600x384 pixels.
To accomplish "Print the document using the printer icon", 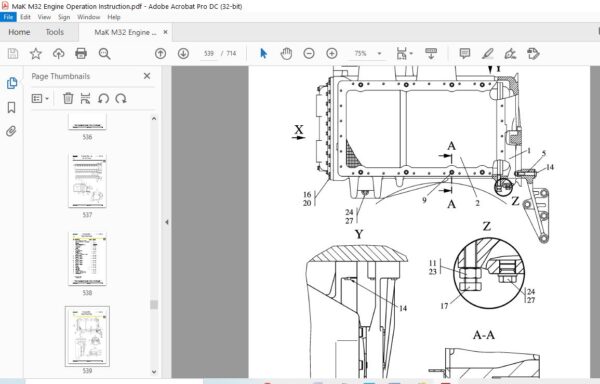I will coord(81,54).
